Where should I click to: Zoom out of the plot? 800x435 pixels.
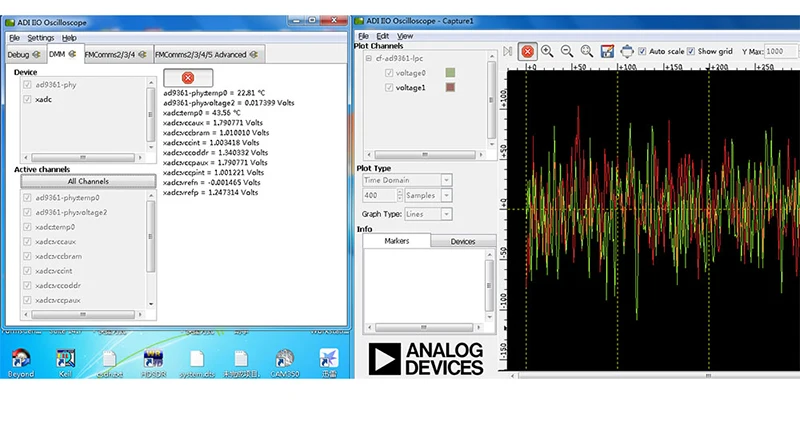(567, 51)
